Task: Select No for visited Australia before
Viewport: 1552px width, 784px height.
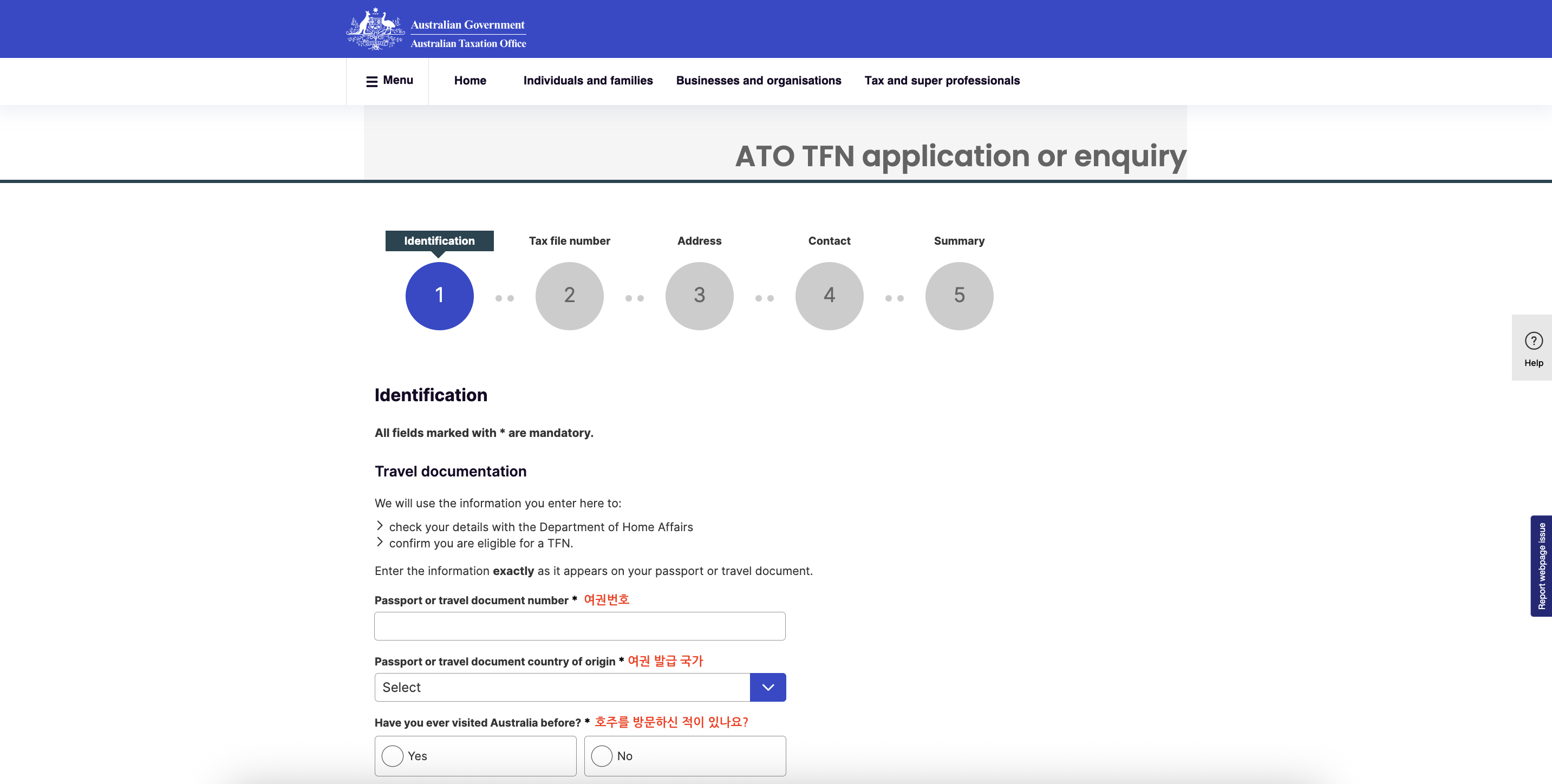Action: point(602,756)
